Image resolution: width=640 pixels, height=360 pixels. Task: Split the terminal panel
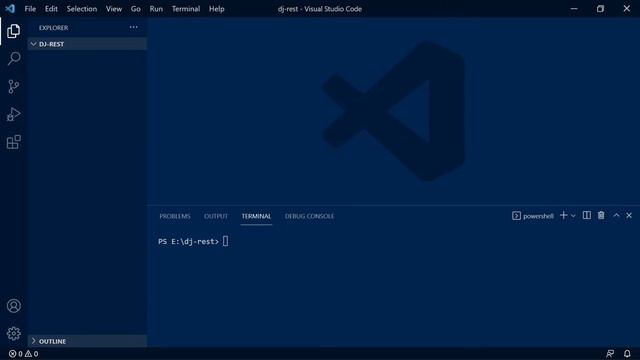[587, 216]
